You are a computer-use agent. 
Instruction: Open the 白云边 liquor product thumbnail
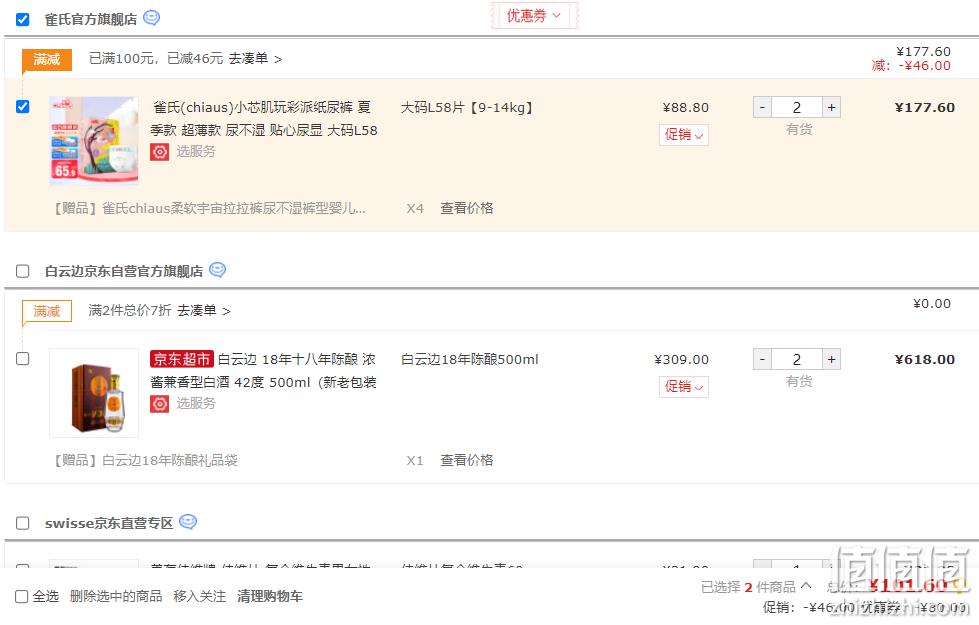94,393
